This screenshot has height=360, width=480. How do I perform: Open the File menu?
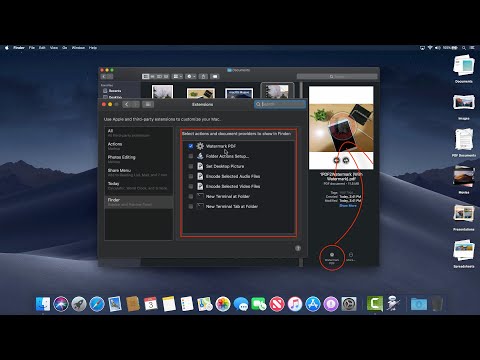[x=32, y=48]
